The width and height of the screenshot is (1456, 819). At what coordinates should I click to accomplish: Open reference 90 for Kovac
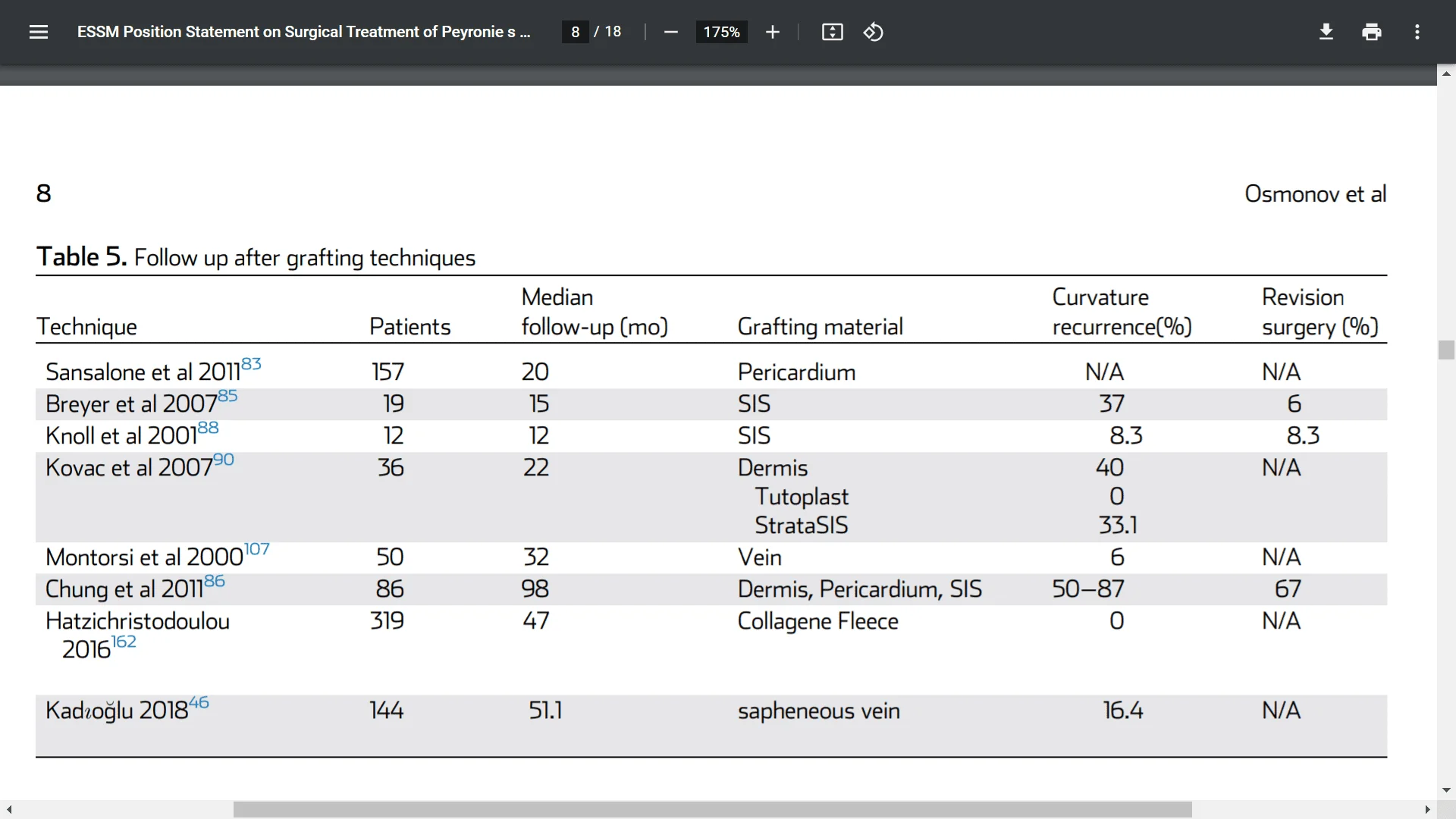click(224, 460)
